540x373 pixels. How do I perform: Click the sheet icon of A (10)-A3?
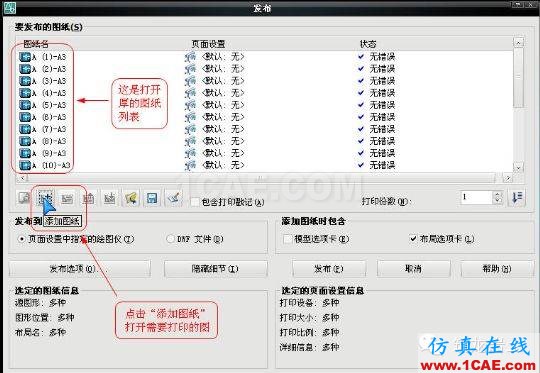[25, 165]
